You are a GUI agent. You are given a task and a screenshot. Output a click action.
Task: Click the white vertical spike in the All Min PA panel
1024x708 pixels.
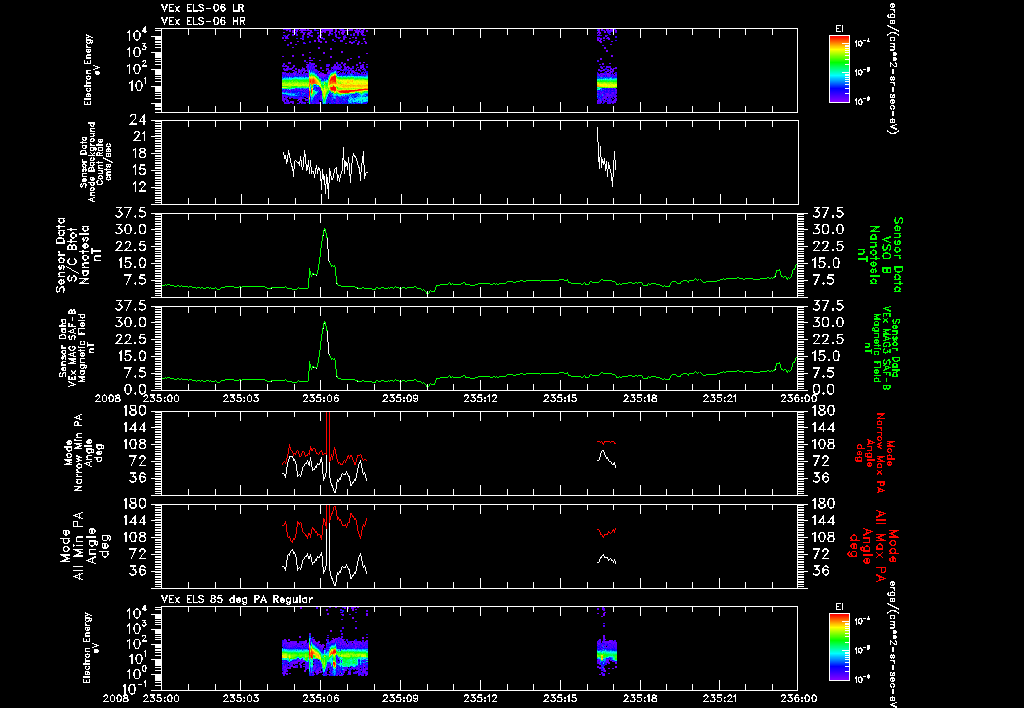click(328, 544)
